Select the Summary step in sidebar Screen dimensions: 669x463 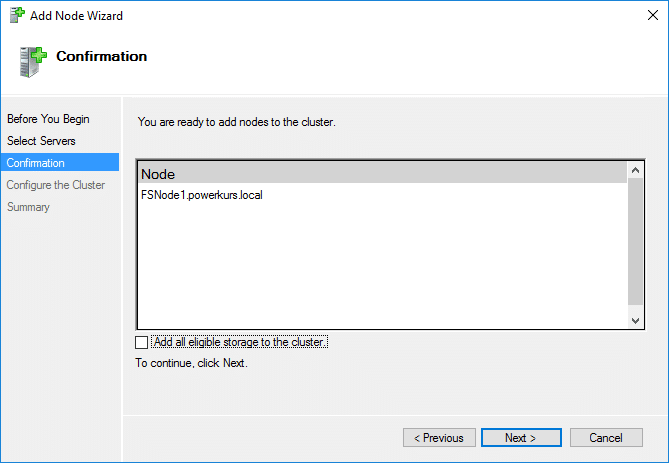pos(28,207)
